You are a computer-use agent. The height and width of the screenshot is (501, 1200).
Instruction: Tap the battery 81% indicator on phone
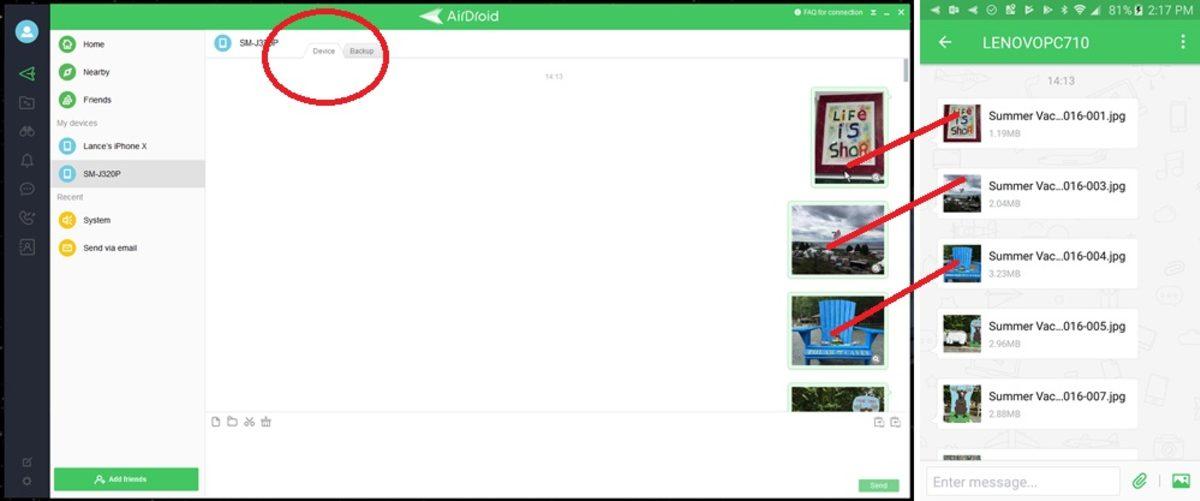click(x=1124, y=10)
